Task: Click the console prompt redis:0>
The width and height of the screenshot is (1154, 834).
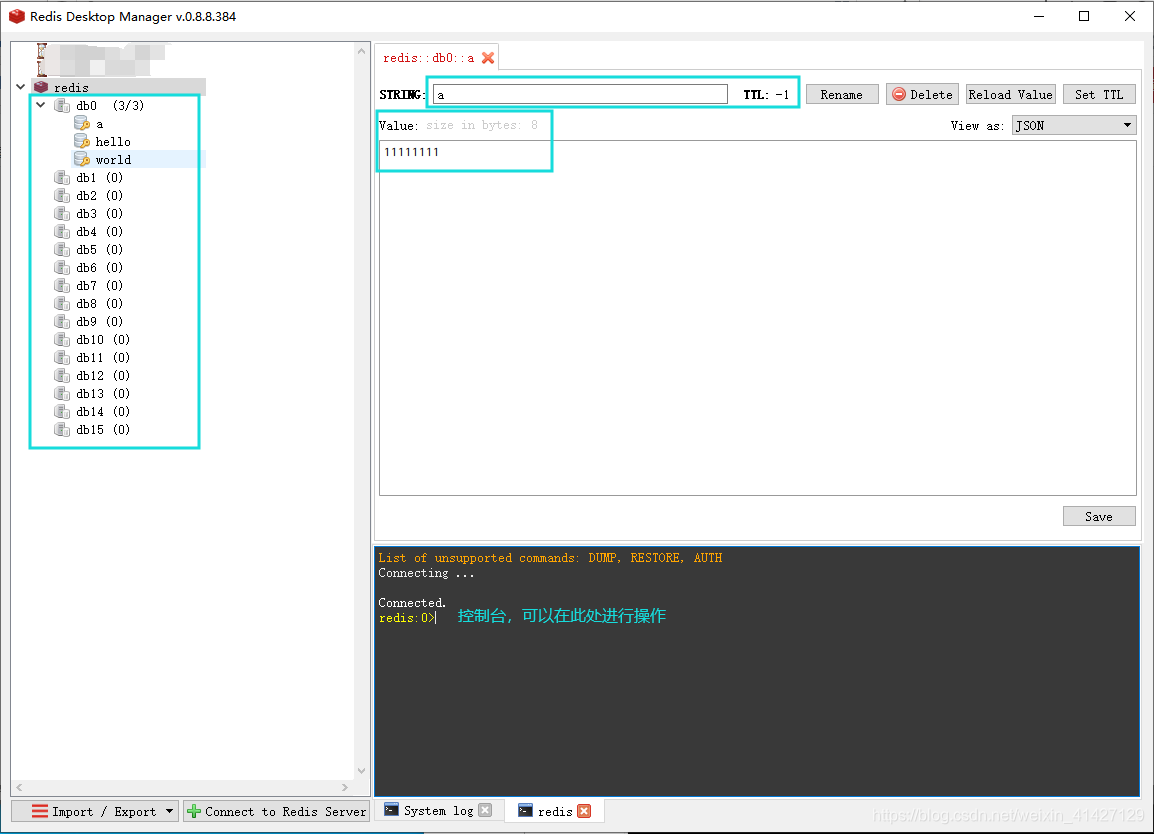Action: (x=407, y=618)
